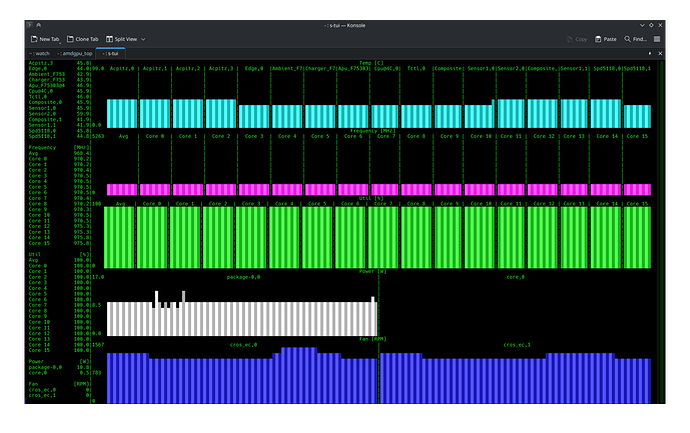Click the Edge,0 temperature graph label
This screenshot has width=690, height=433.
254,69
